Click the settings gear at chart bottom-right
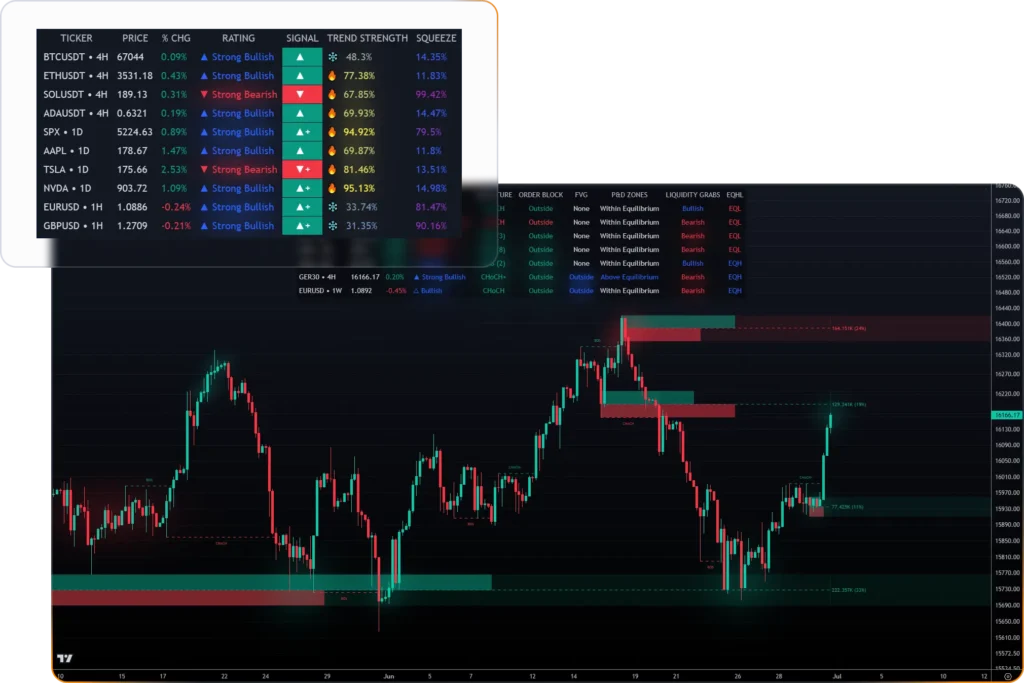Viewport: 1024px width, 683px height. [x=1007, y=677]
